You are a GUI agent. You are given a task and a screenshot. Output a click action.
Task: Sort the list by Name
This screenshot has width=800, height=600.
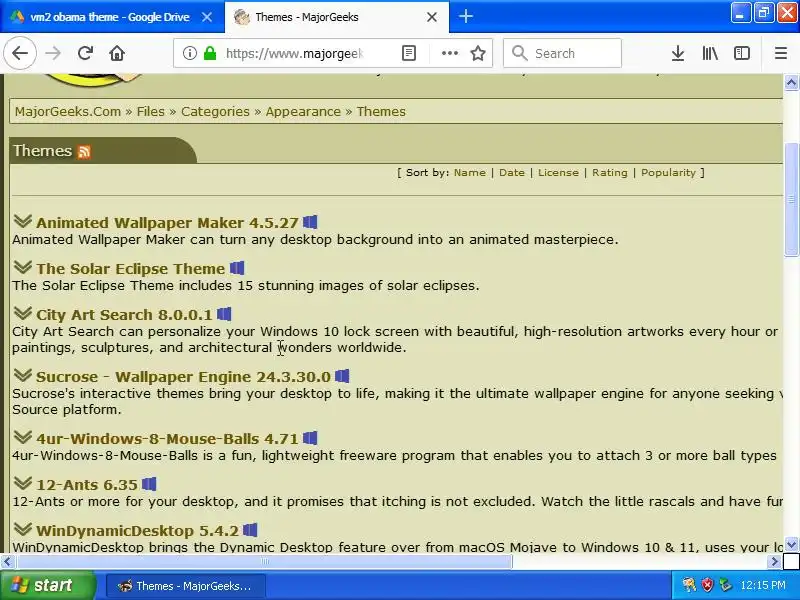[x=469, y=172]
